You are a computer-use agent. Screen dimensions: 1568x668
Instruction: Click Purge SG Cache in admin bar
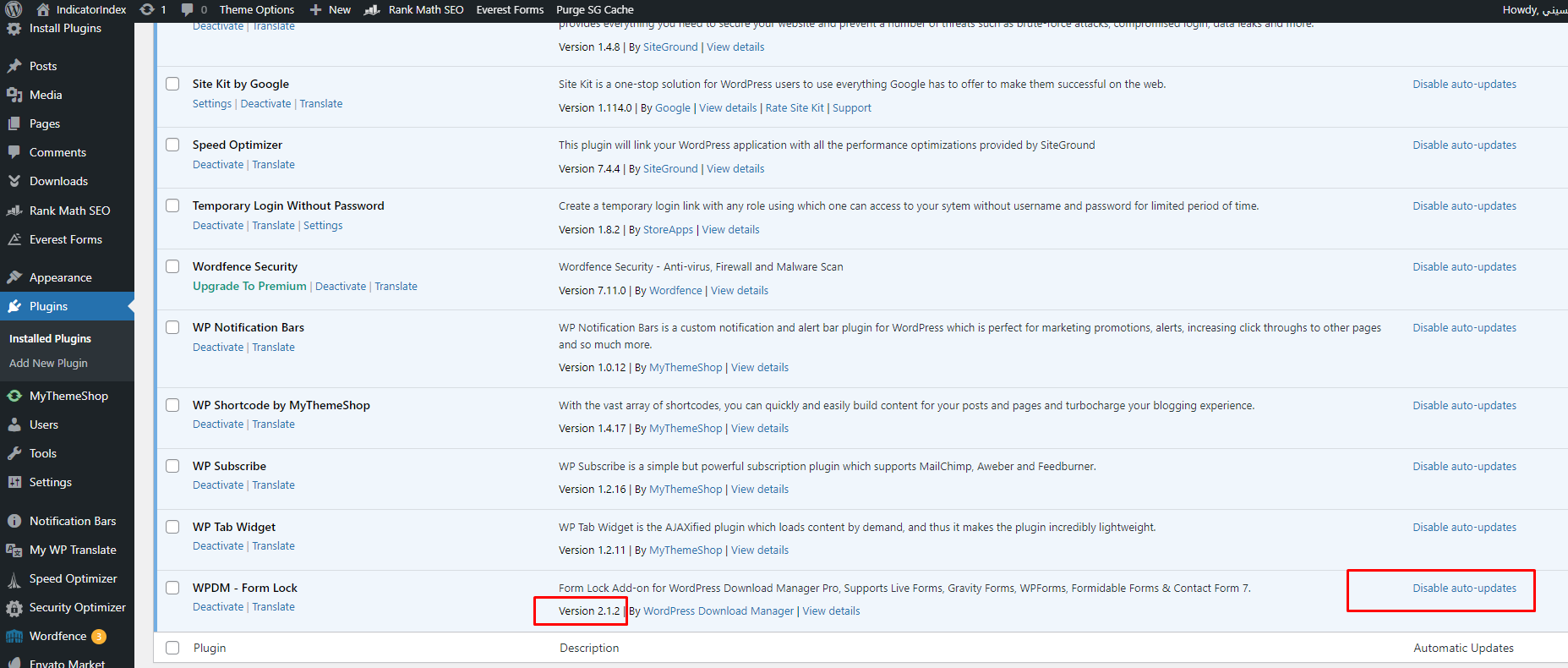point(595,9)
